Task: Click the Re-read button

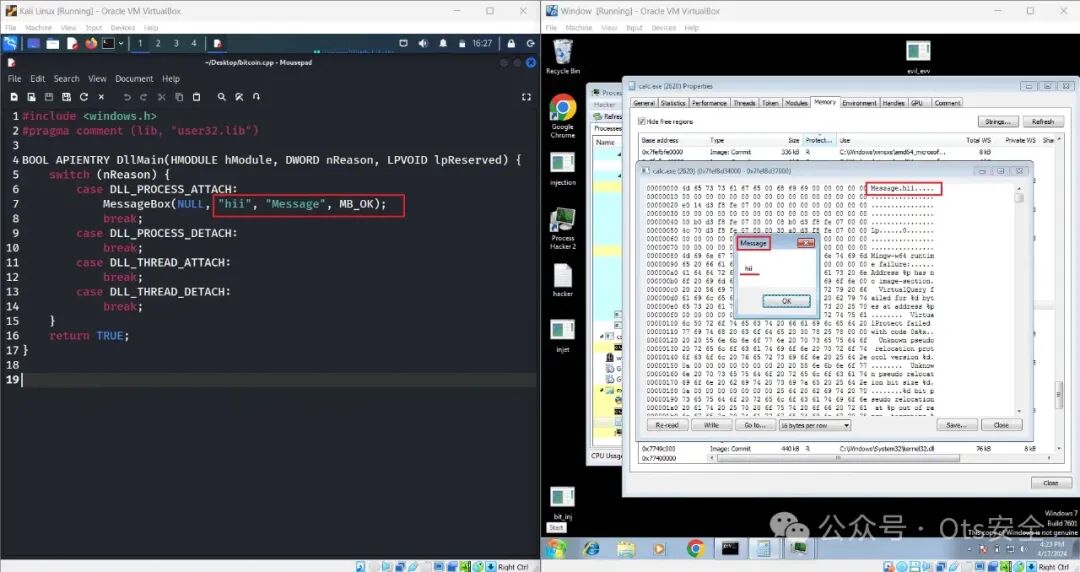Action: (667, 425)
